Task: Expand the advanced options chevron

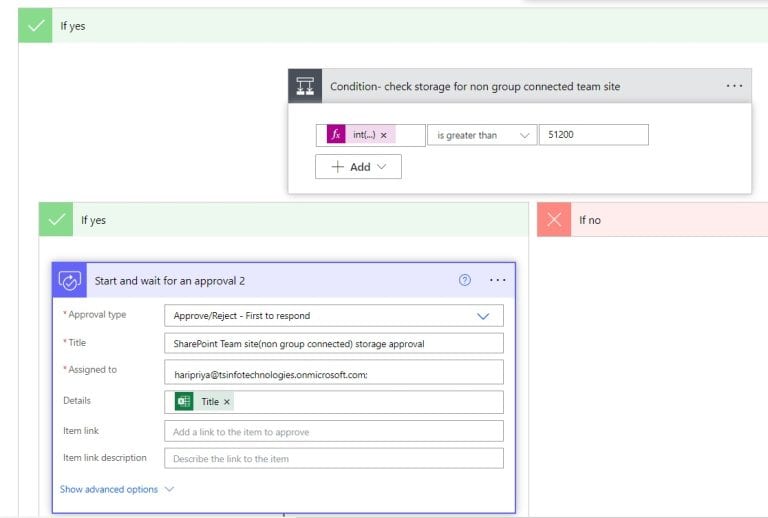Action: (169, 489)
